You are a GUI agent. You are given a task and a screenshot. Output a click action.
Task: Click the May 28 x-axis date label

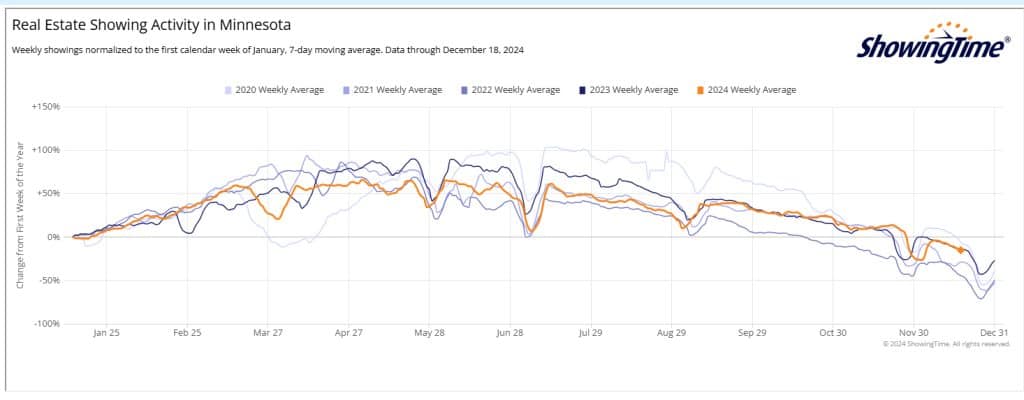[x=428, y=333]
